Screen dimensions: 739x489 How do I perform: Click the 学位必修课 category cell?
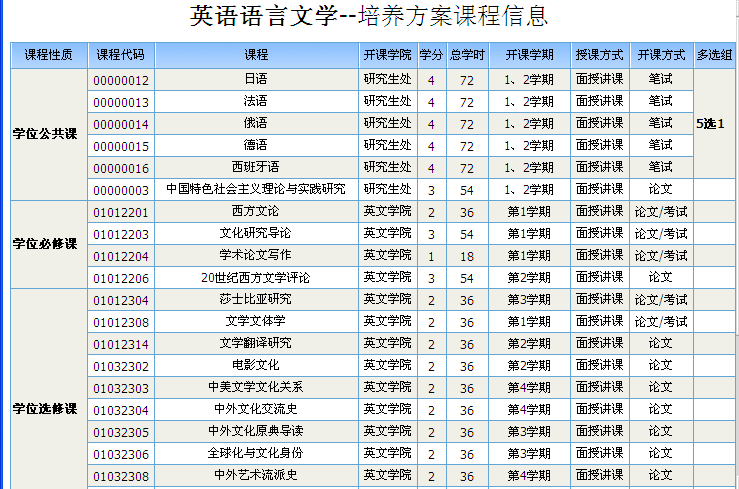point(45,244)
